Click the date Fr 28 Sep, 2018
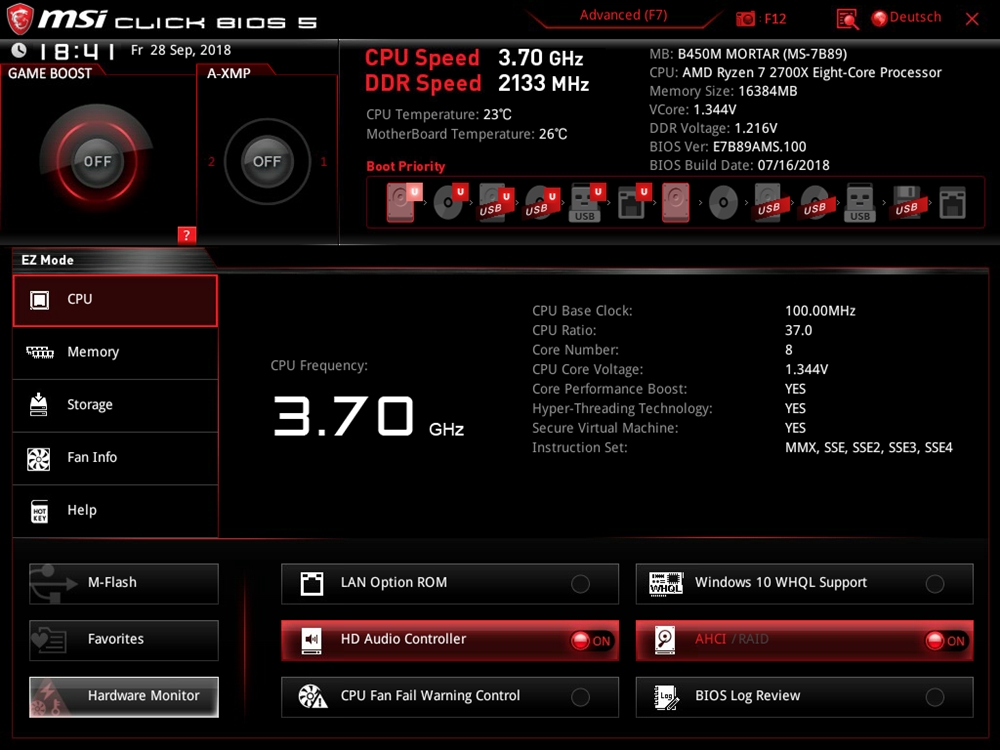Screen dimensions: 1000x750 tap(181, 50)
